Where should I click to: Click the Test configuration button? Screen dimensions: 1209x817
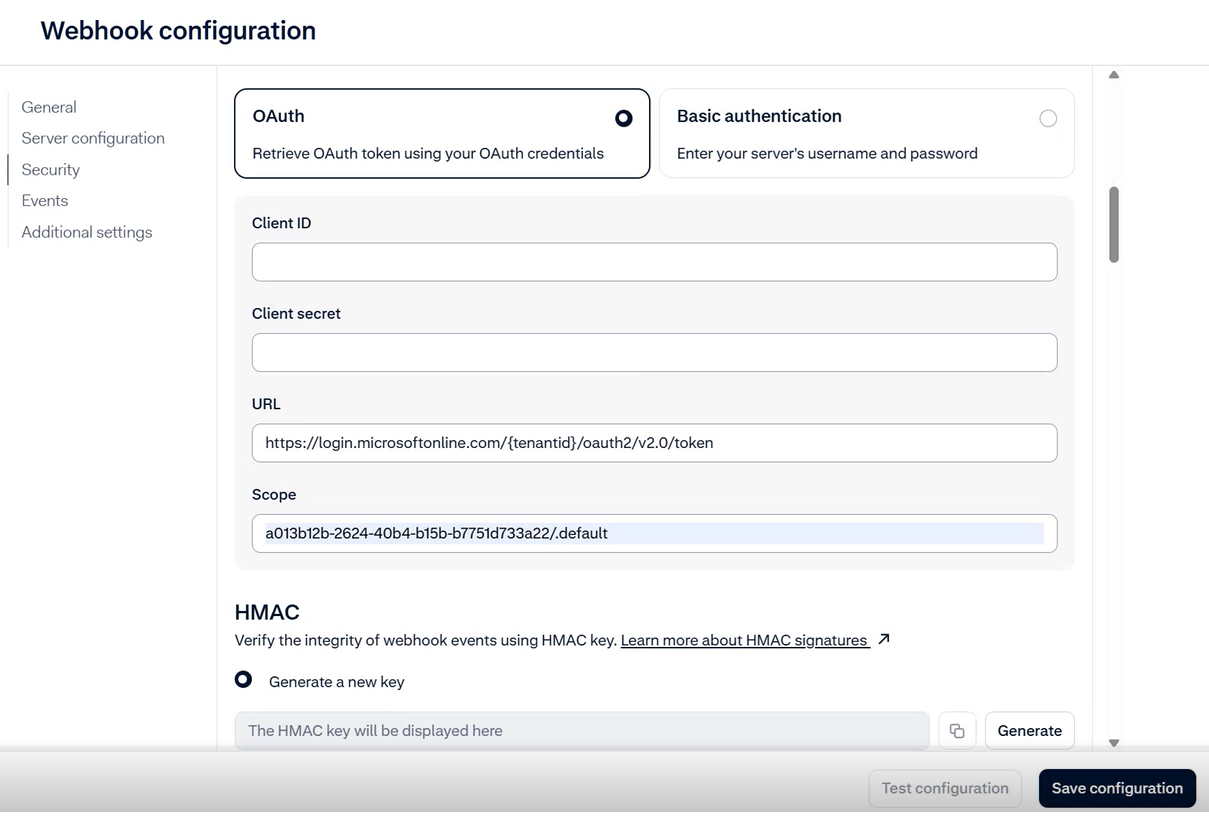[944, 788]
